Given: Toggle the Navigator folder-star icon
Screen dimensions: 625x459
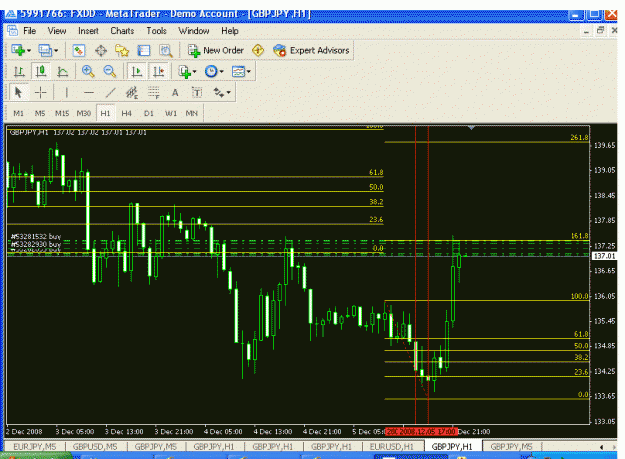Looking at the screenshot, I should point(122,51).
